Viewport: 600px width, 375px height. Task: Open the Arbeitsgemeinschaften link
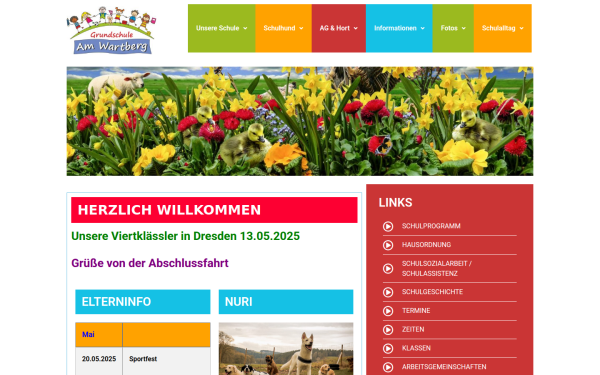(444, 367)
